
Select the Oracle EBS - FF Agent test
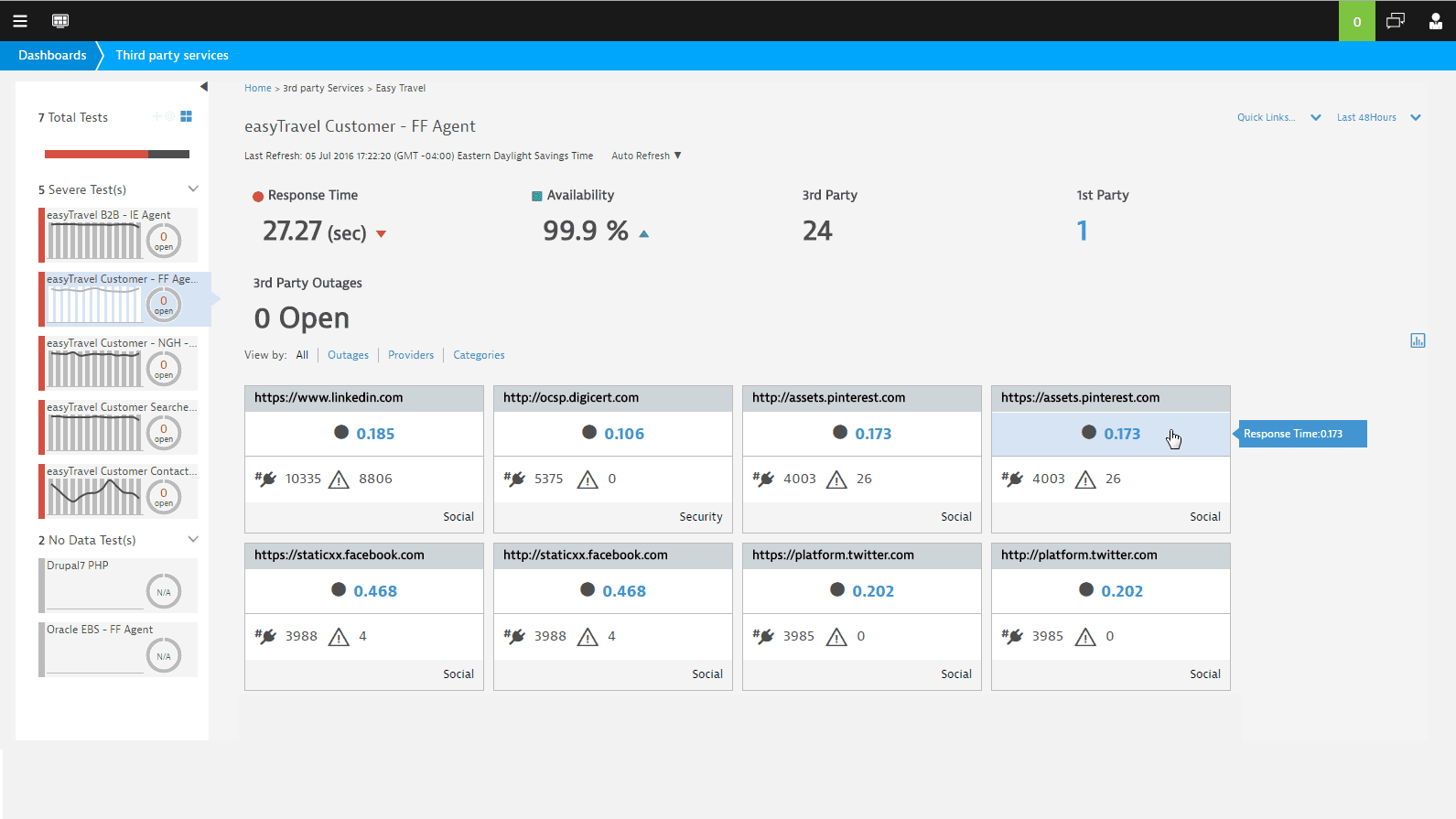tap(118, 650)
